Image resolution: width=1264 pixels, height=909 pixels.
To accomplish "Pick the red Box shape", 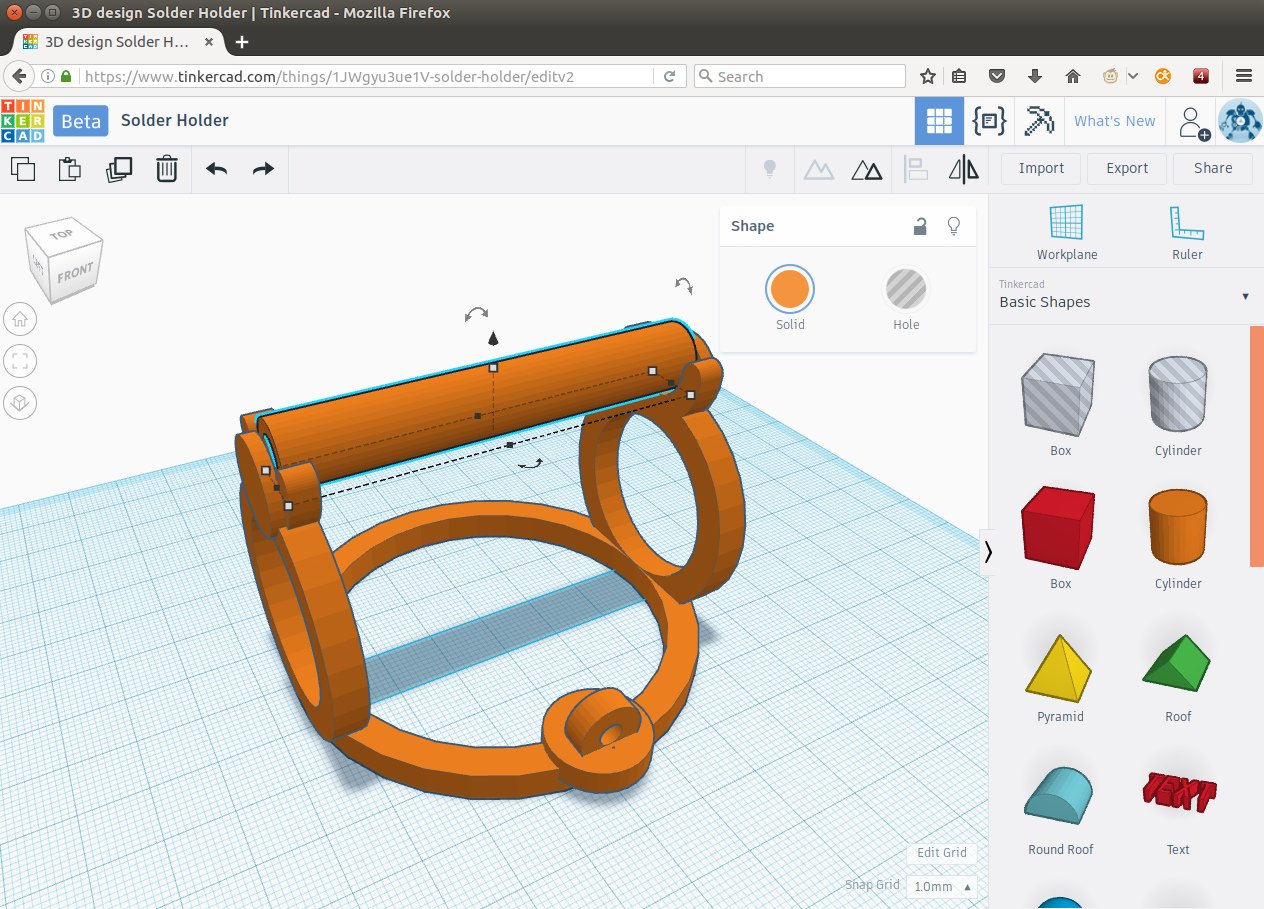I will click(x=1060, y=529).
